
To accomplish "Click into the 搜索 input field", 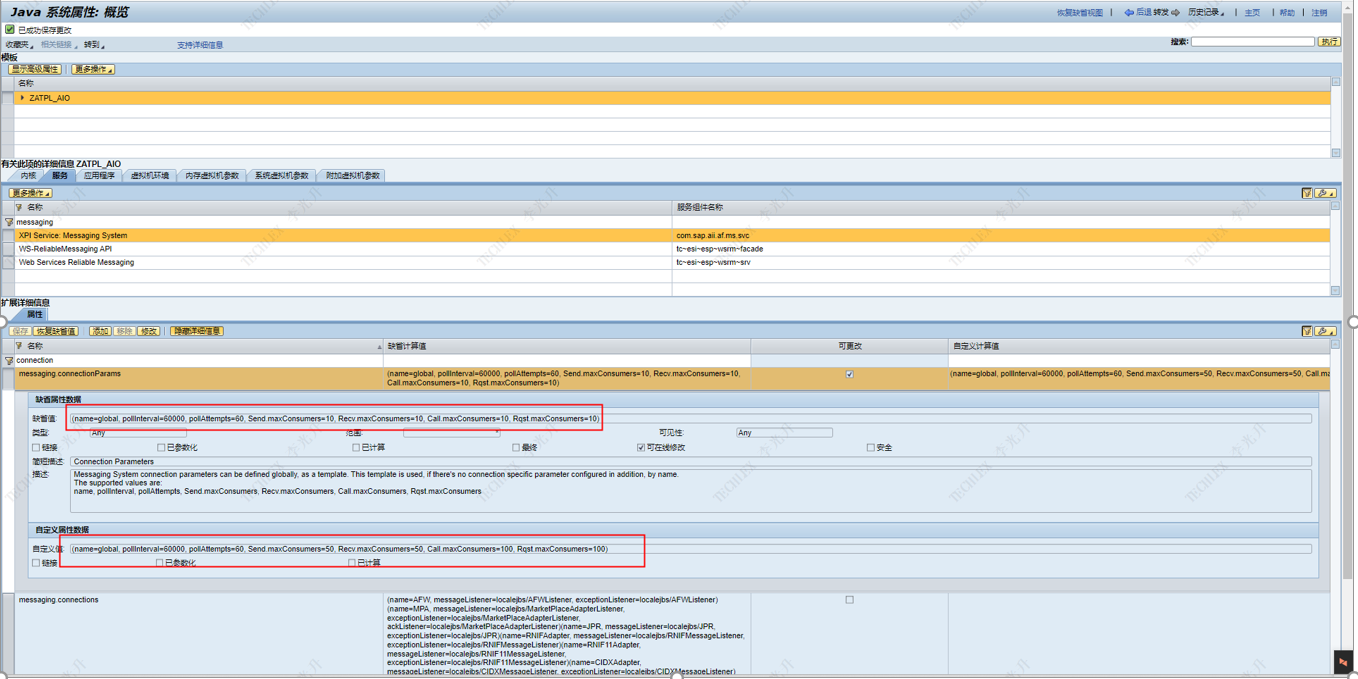I will point(1252,42).
